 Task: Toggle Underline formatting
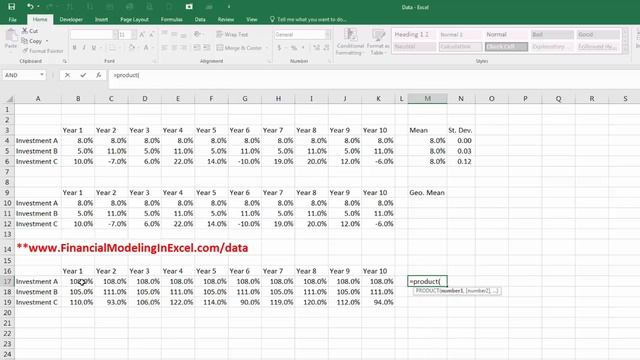[x=94, y=48]
